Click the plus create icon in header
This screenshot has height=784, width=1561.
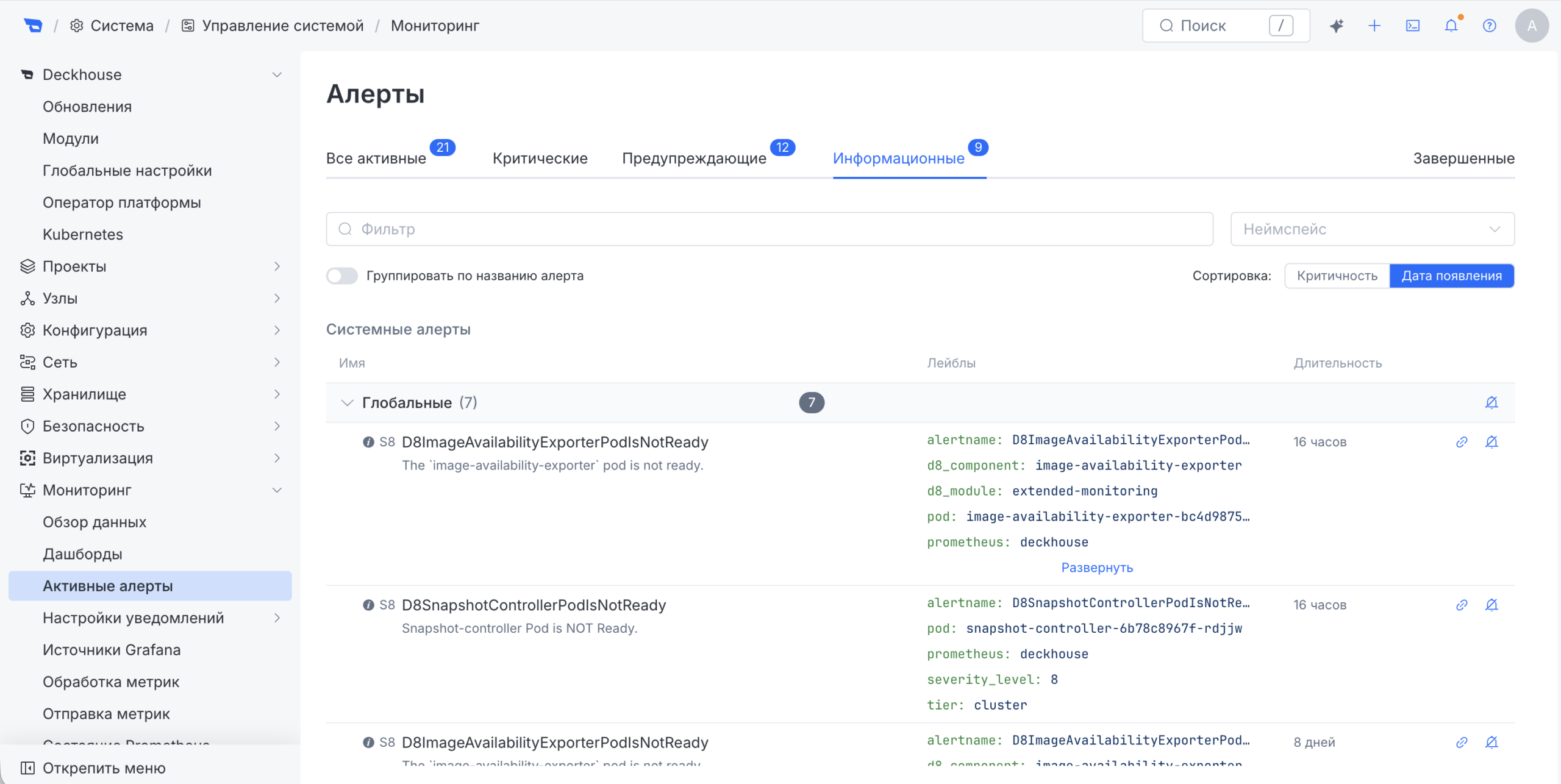point(1374,26)
